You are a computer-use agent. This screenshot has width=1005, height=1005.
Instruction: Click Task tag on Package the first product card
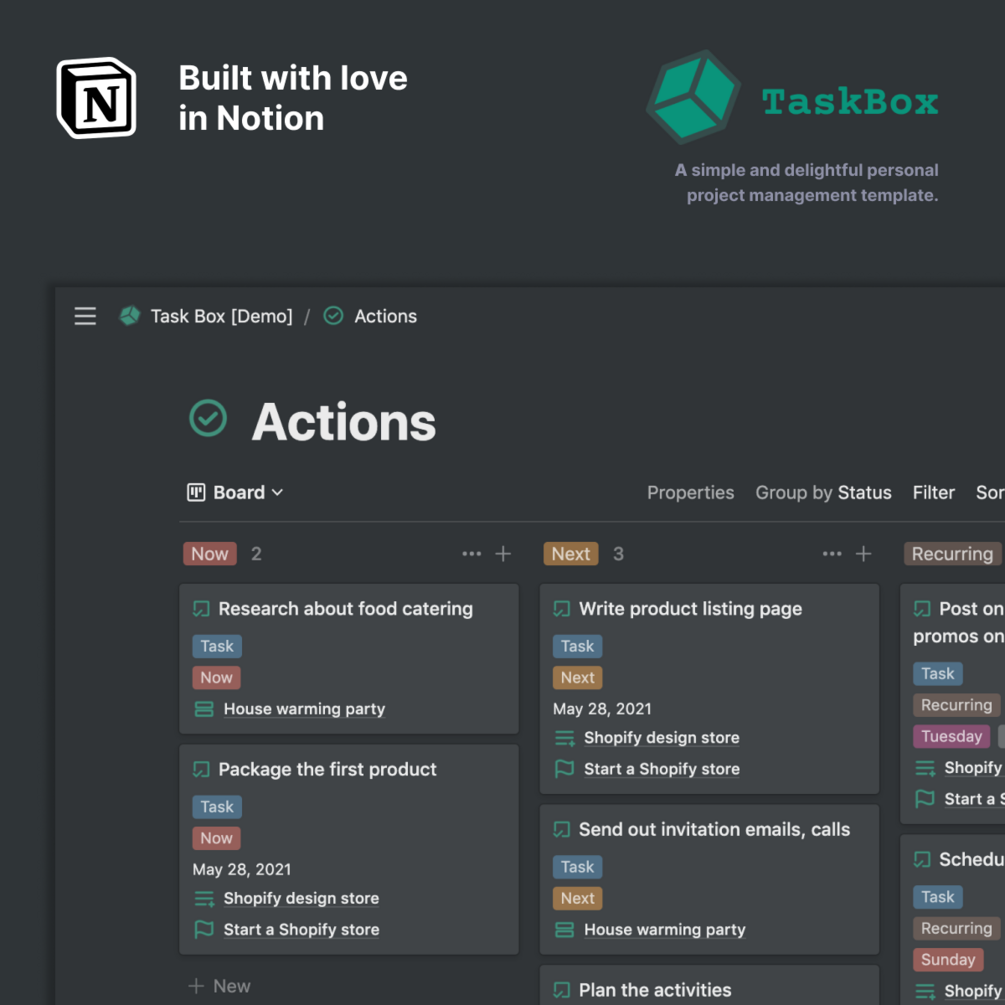217,806
